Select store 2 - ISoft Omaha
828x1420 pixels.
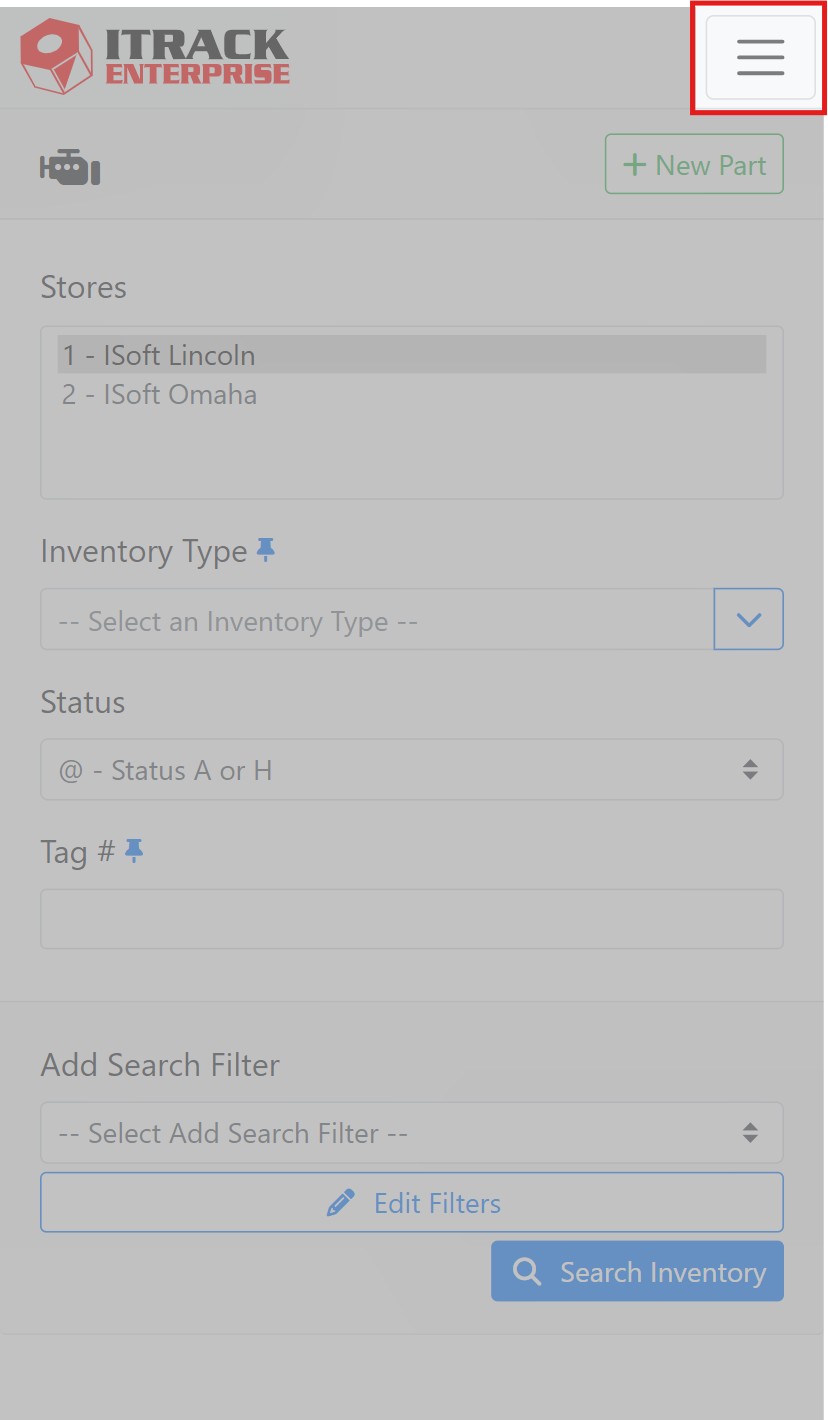pos(159,394)
